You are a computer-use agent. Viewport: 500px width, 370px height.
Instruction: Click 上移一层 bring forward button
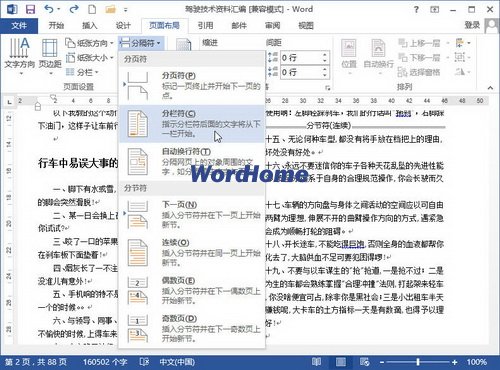coord(419,43)
